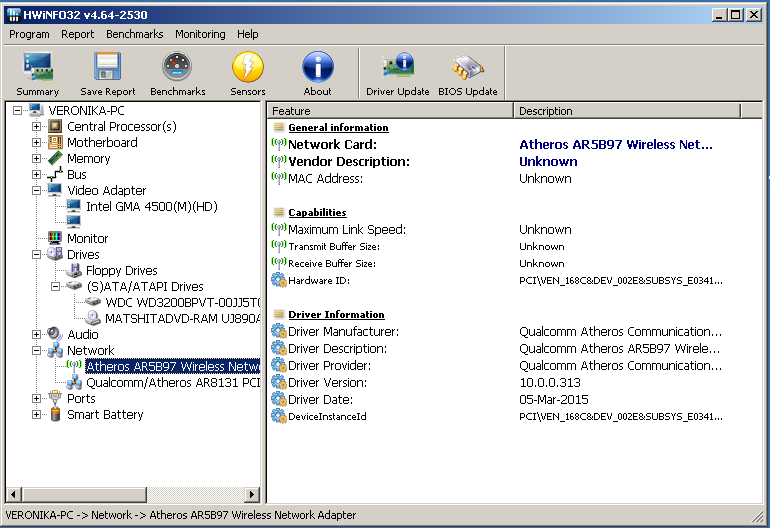Click the About info icon

click(318, 67)
